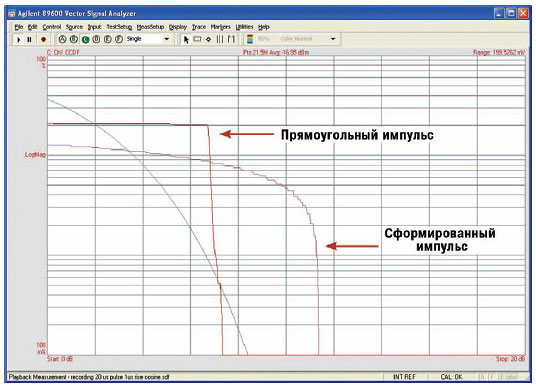Select trace E toolbar icon
536x388 pixels.
tap(108, 39)
